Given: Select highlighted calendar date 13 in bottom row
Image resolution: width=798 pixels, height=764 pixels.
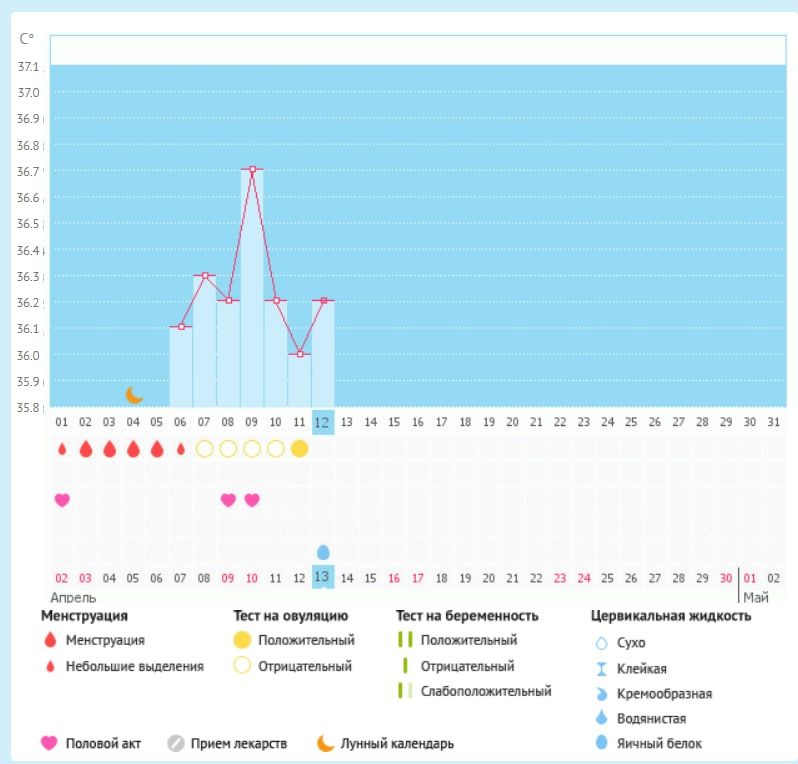Looking at the screenshot, I should pos(323,577).
